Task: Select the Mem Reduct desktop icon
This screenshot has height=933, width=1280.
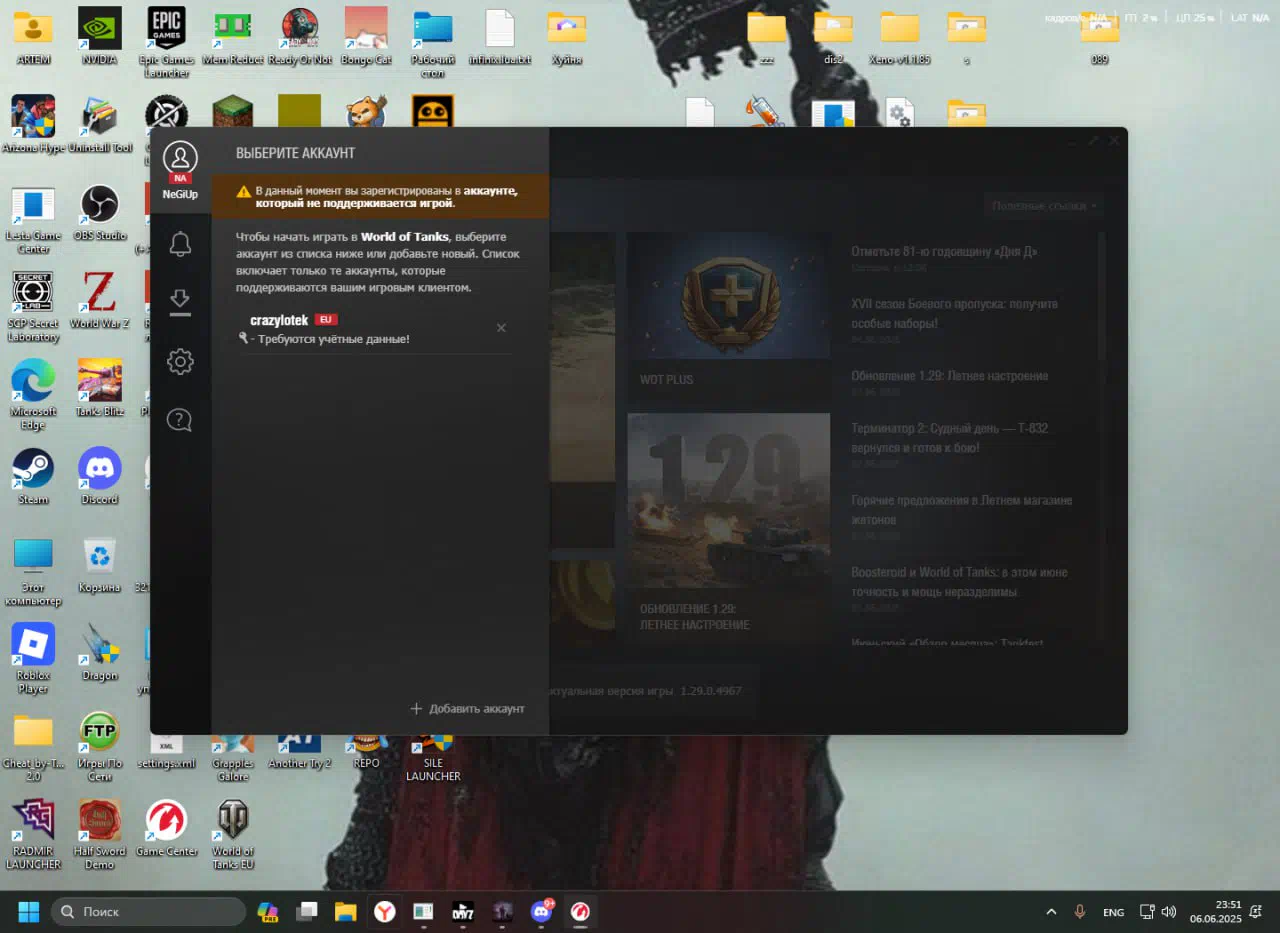Action: 233,38
